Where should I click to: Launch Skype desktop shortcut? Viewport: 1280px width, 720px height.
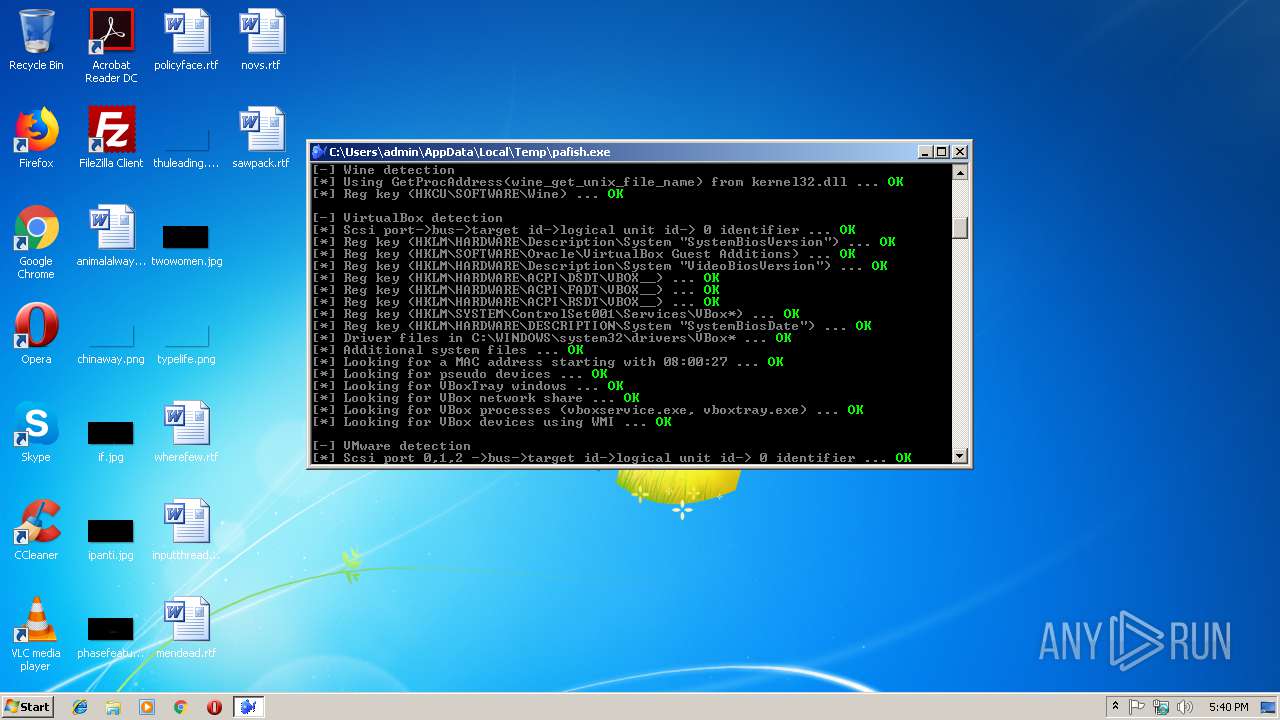coord(36,432)
